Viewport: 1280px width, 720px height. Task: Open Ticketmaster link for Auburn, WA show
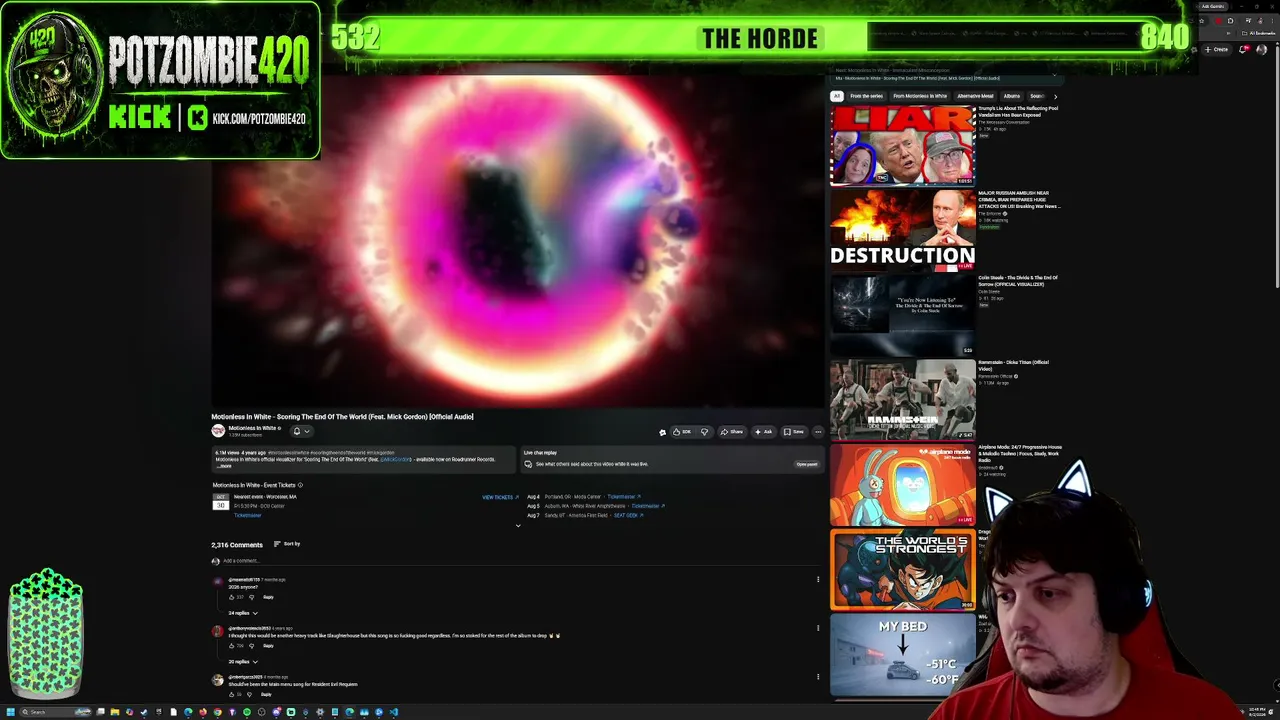coord(648,506)
